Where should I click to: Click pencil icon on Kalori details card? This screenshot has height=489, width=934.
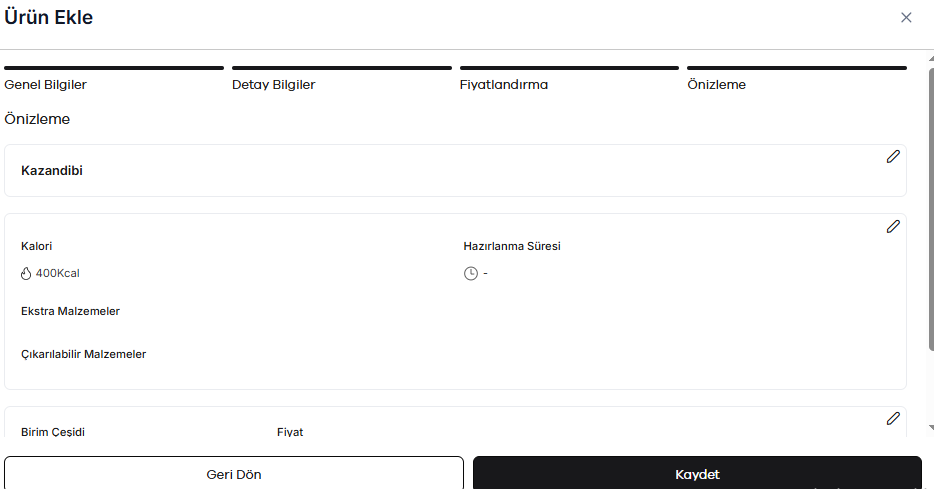(893, 226)
